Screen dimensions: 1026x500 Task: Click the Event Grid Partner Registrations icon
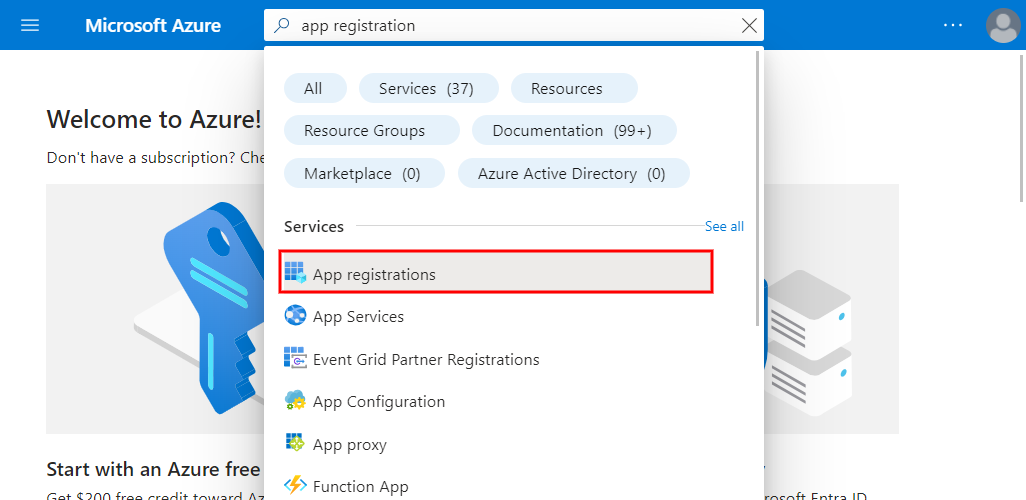(x=295, y=358)
